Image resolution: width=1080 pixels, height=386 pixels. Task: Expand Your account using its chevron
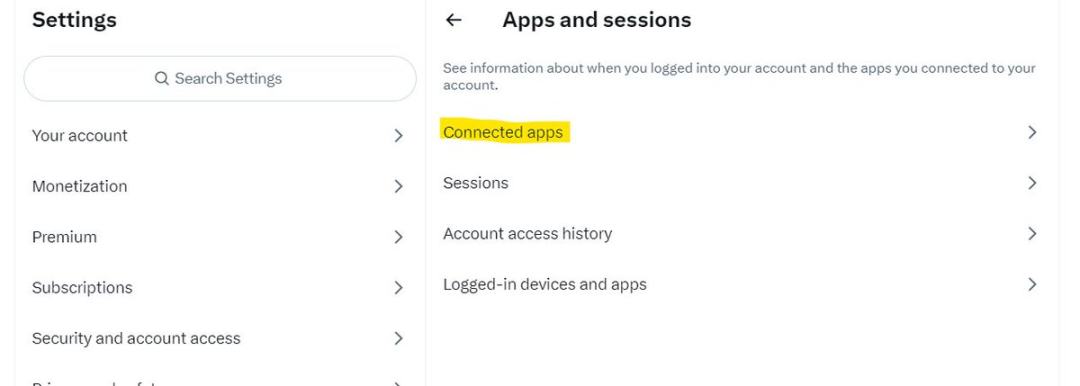(398, 136)
